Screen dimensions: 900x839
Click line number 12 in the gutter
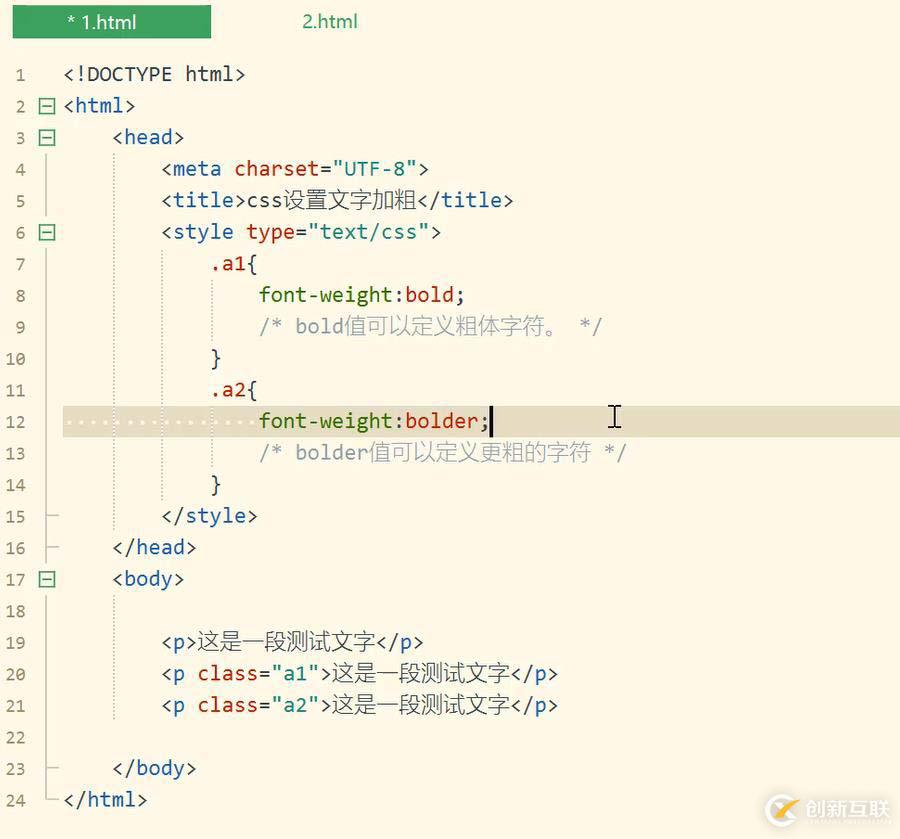[x=20, y=422]
